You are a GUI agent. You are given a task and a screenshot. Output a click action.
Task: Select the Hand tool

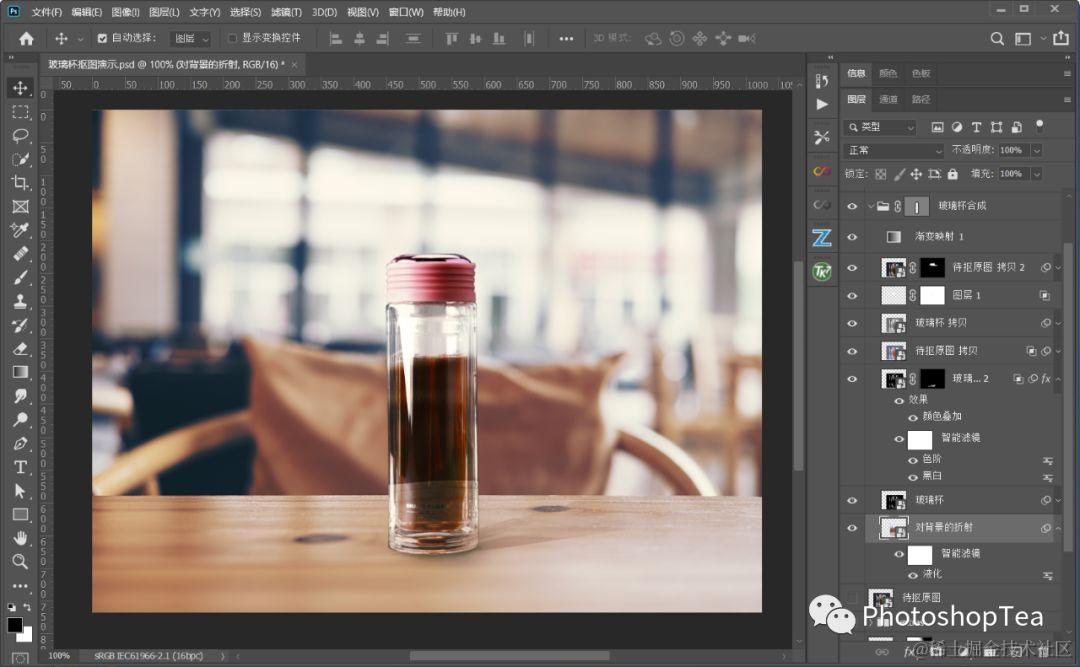click(20, 538)
